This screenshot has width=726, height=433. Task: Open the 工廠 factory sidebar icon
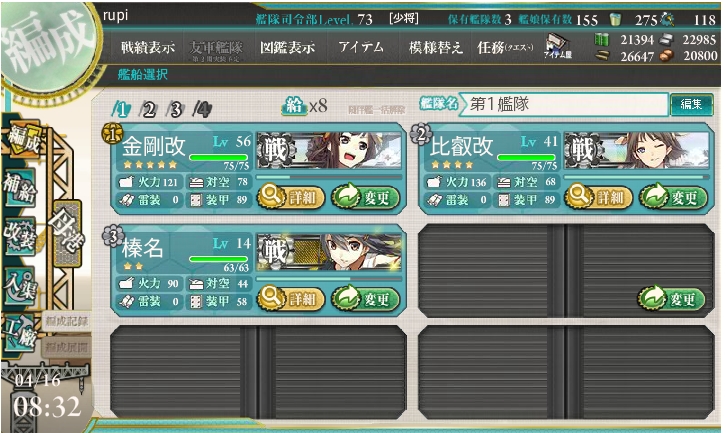pos(20,334)
